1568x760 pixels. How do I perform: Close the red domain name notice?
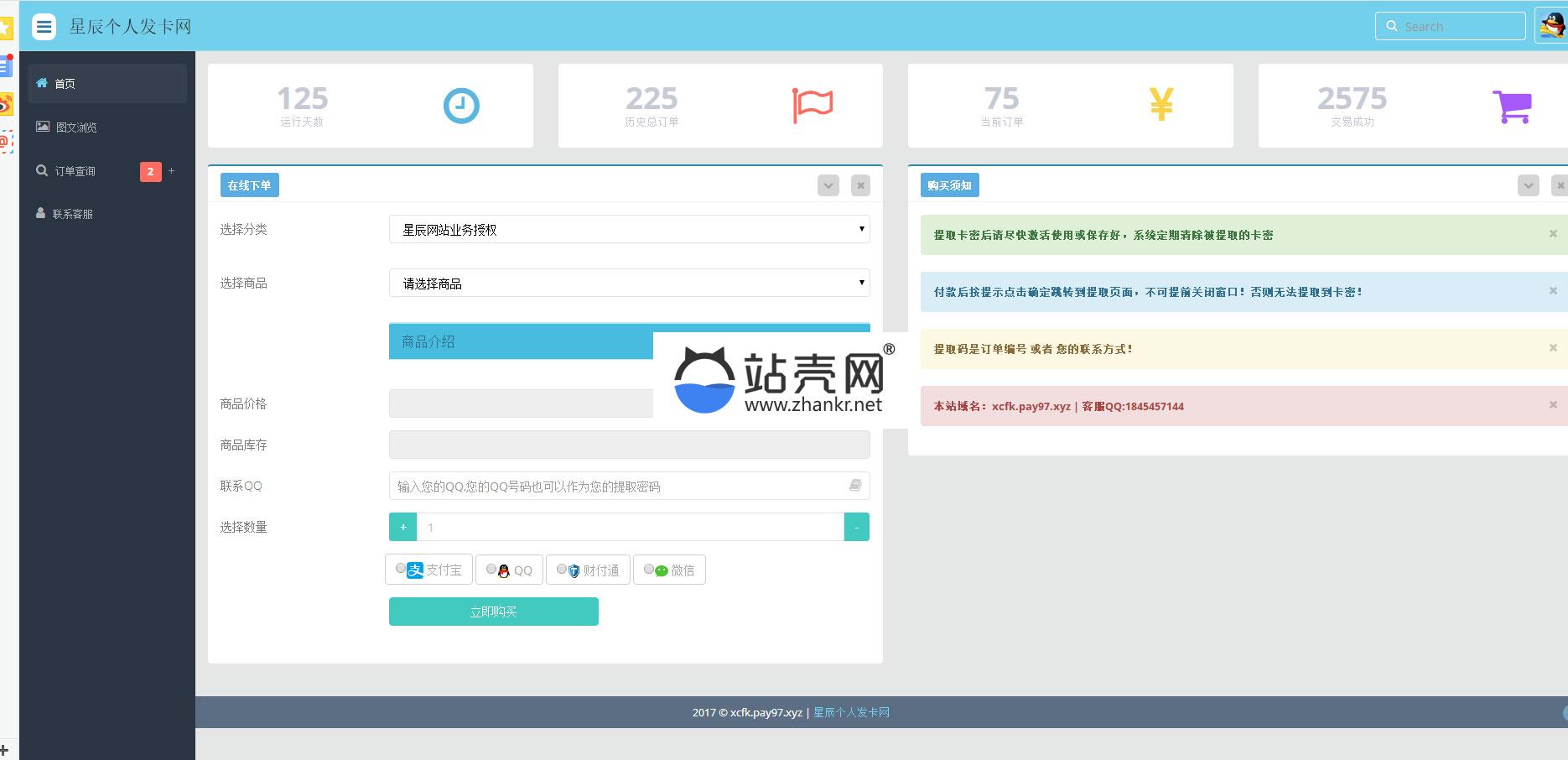pyautogui.click(x=1552, y=405)
